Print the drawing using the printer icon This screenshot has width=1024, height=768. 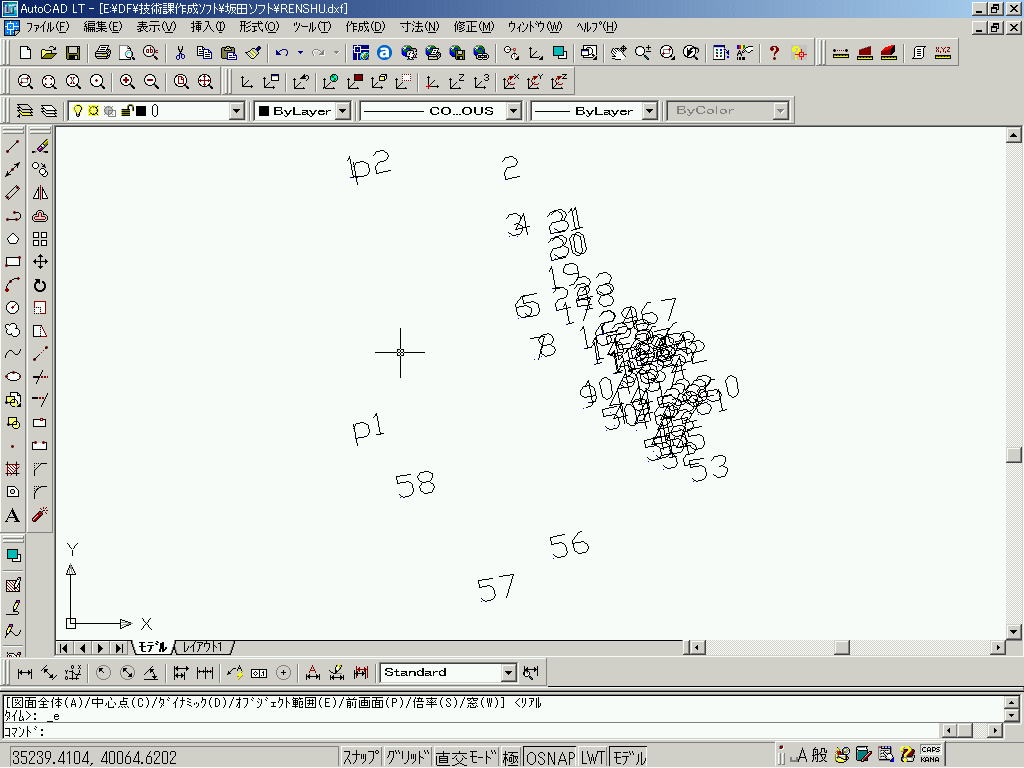[x=103, y=53]
